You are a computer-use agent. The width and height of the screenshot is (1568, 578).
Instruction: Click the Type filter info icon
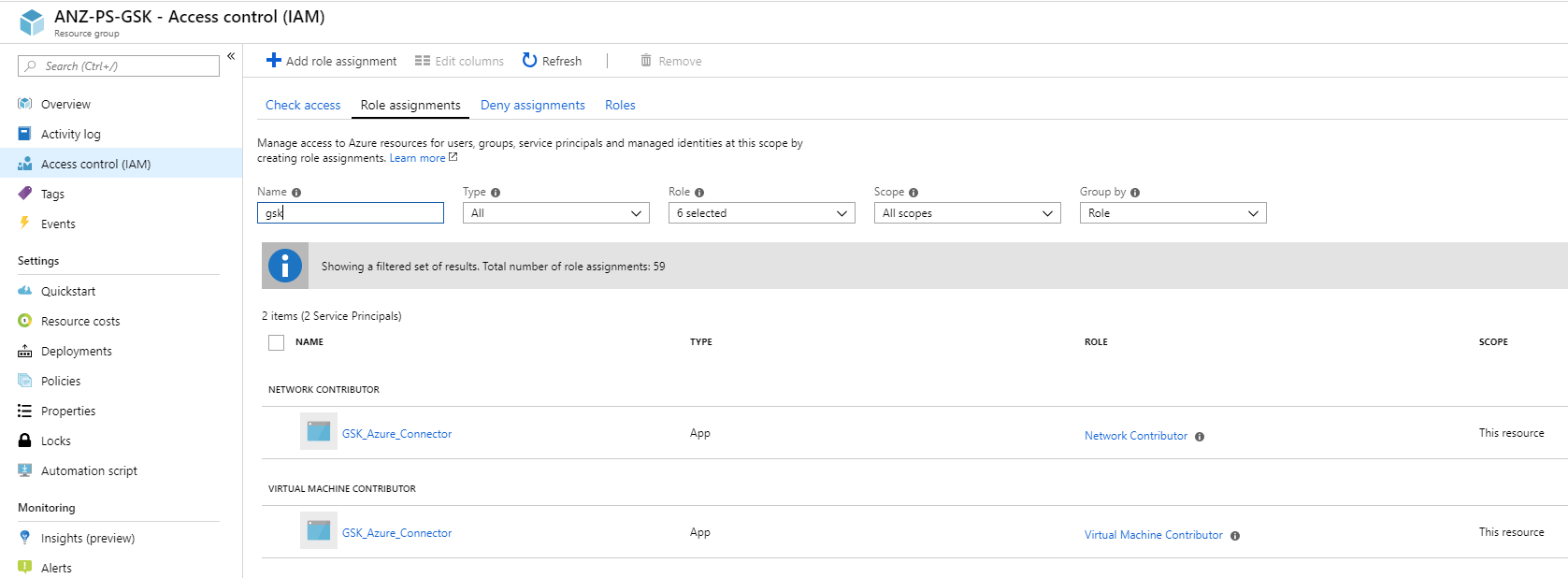tap(496, 193)
